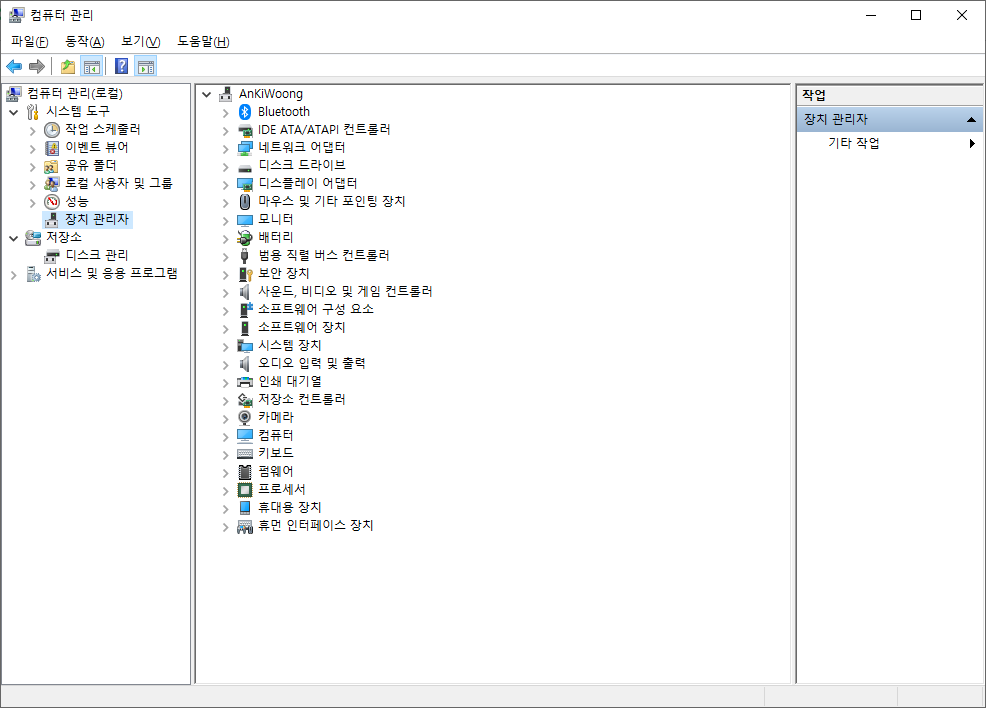Click the 소프트웨어 구성 요소 icon
The width and height of the screenshot is (986, 708).
click(245, 310)
